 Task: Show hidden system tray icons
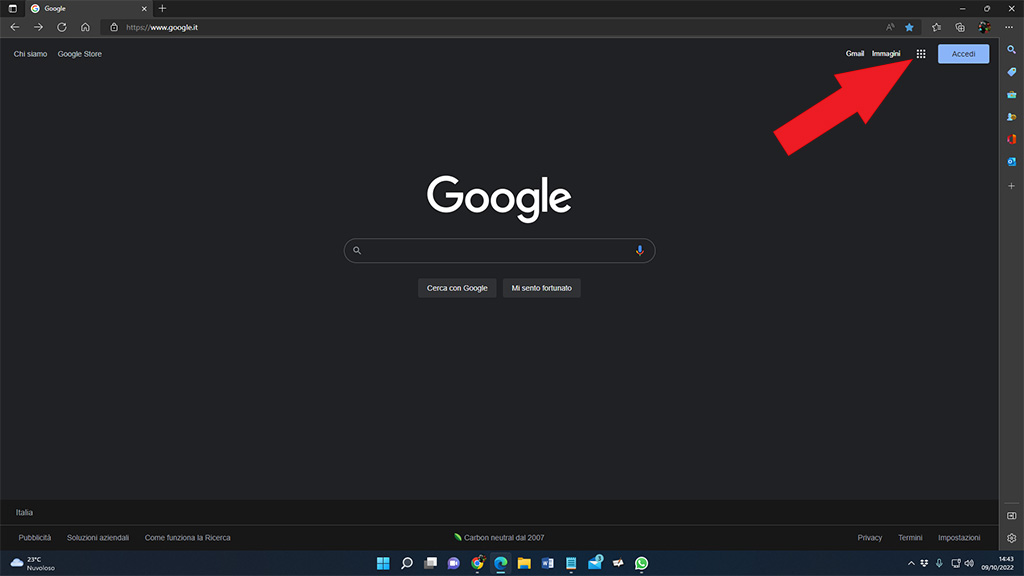pos(911,563)
